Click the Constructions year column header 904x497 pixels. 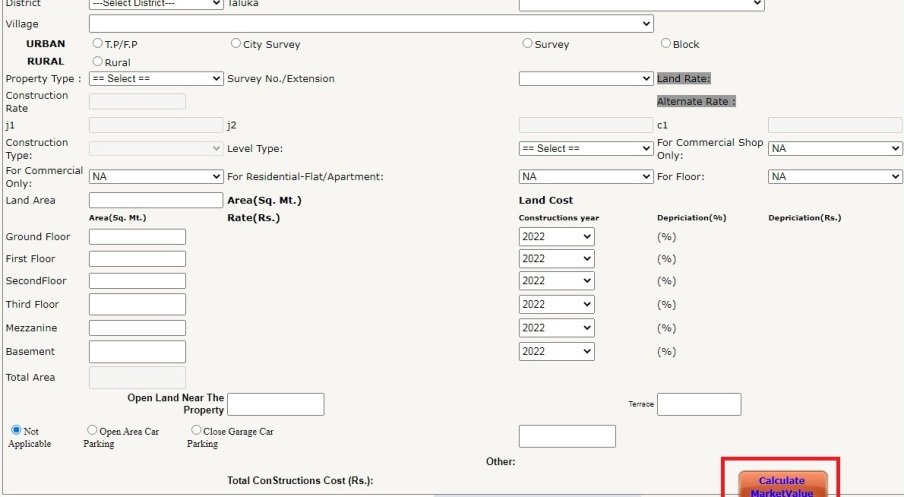(x=559, y=218)
